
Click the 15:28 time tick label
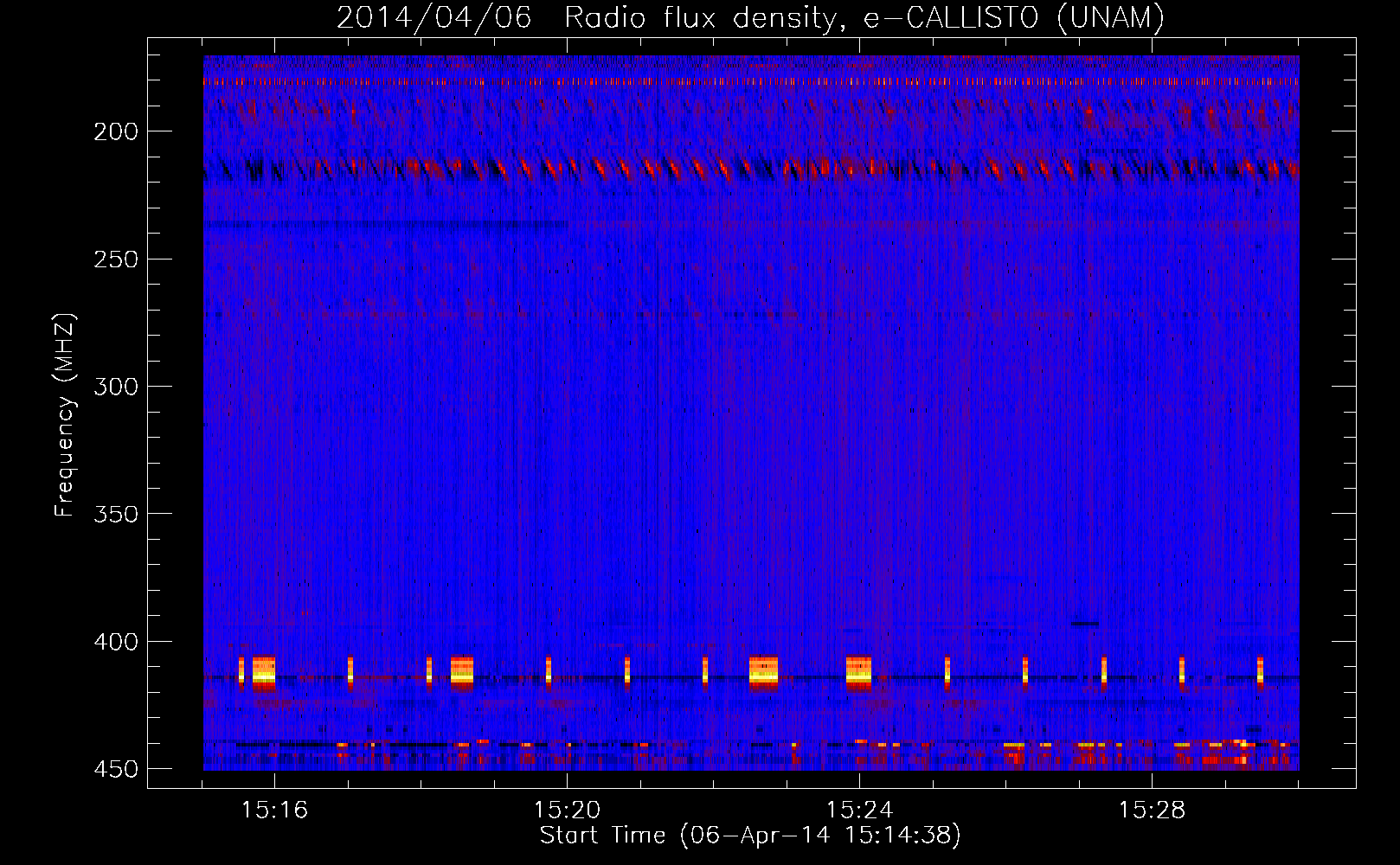point(1152,810)
